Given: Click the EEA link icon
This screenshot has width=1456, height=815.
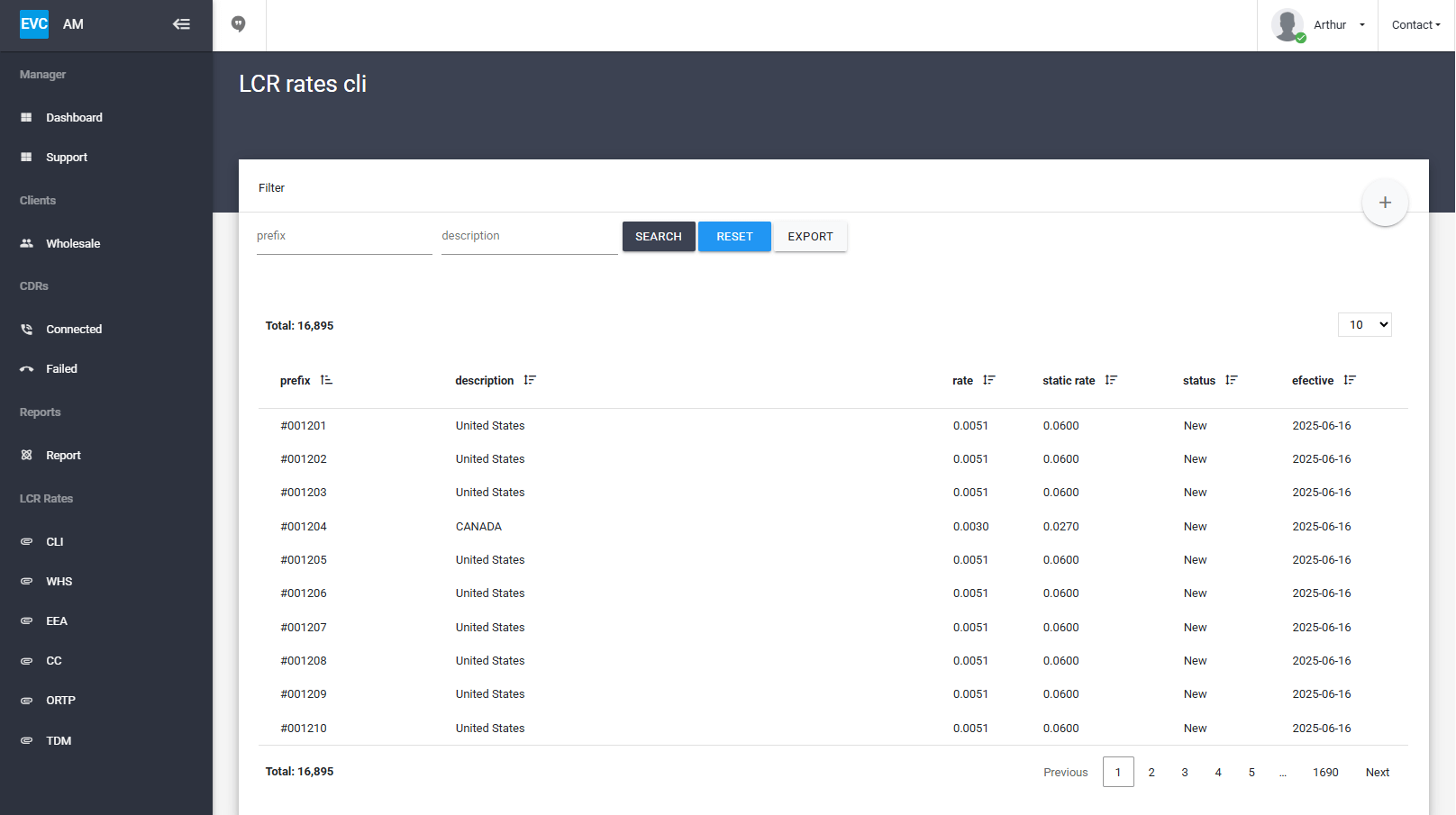Looking at the screenshot, I should [26, 620].
